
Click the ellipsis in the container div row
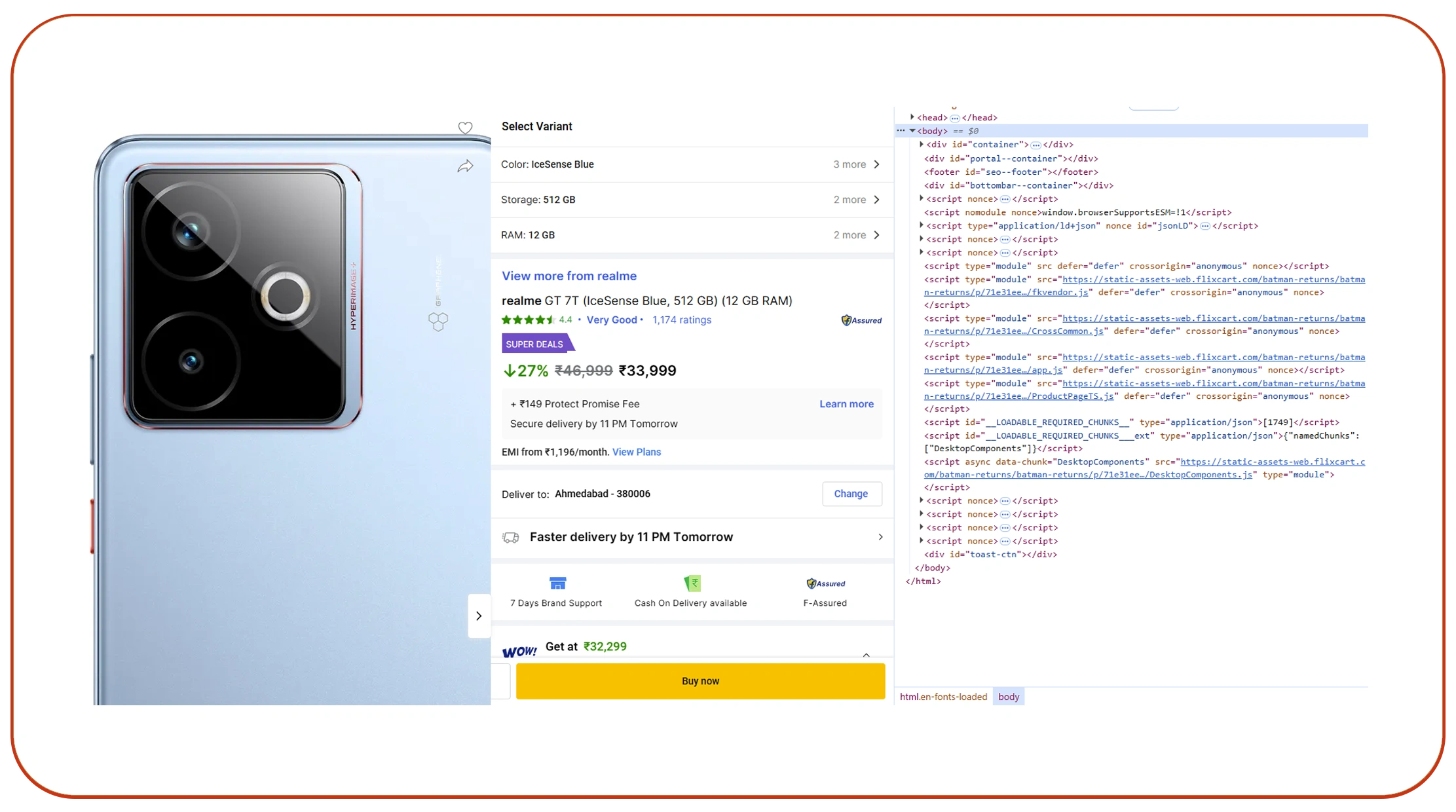1036,145
